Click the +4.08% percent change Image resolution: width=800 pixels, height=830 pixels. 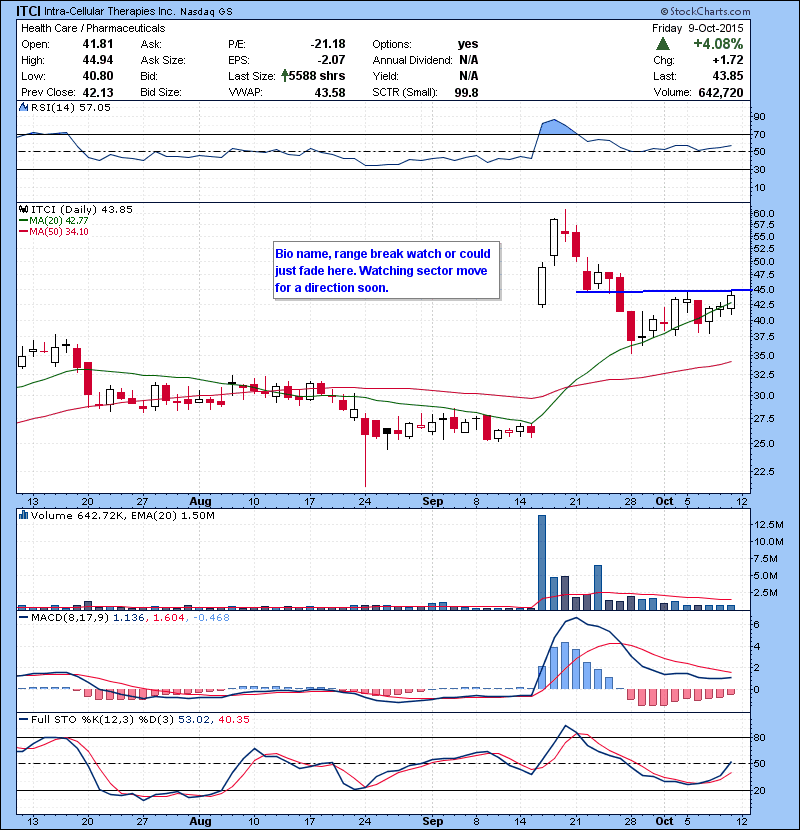pyautogui.click(x=718, y=44)
